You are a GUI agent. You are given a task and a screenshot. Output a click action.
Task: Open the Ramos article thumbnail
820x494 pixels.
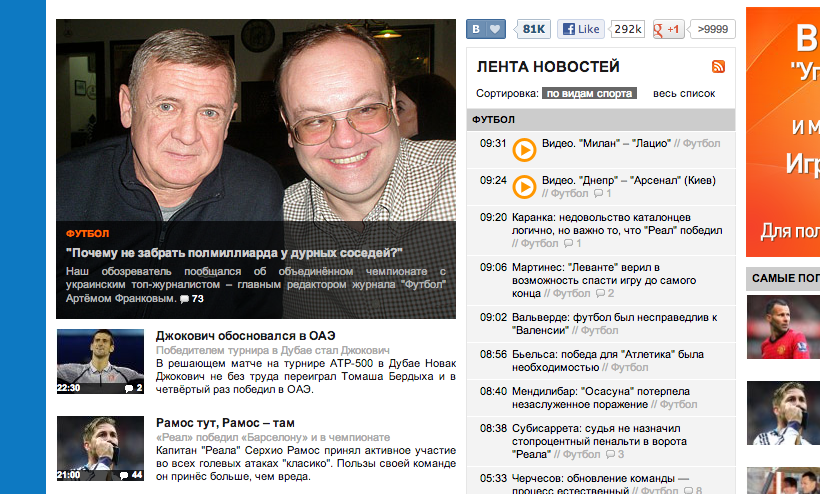coord(100,449)
